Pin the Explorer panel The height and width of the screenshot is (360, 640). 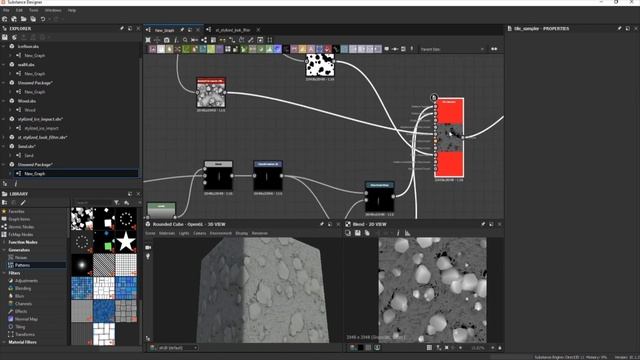point(122,29)
